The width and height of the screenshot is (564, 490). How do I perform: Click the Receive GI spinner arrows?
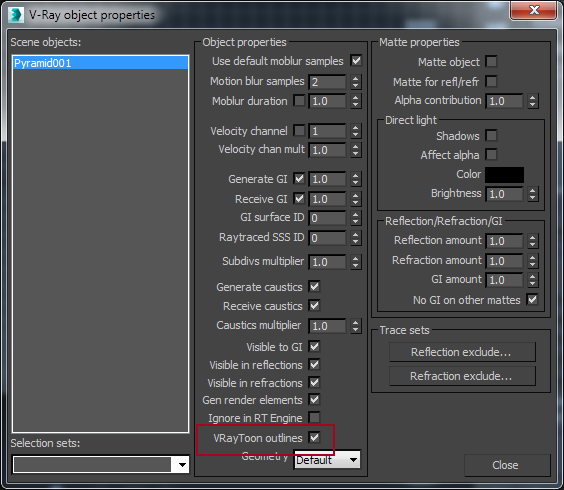[x=355, y=199]
